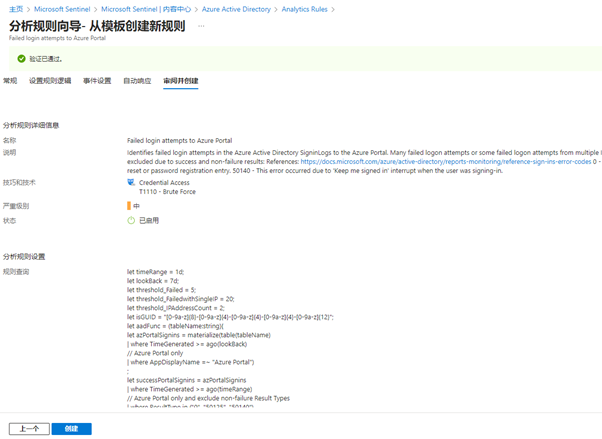Viewport: 602px width, 439px height.
Task: Select the 分析规则设置 section heading
Action: coord(24,257)
